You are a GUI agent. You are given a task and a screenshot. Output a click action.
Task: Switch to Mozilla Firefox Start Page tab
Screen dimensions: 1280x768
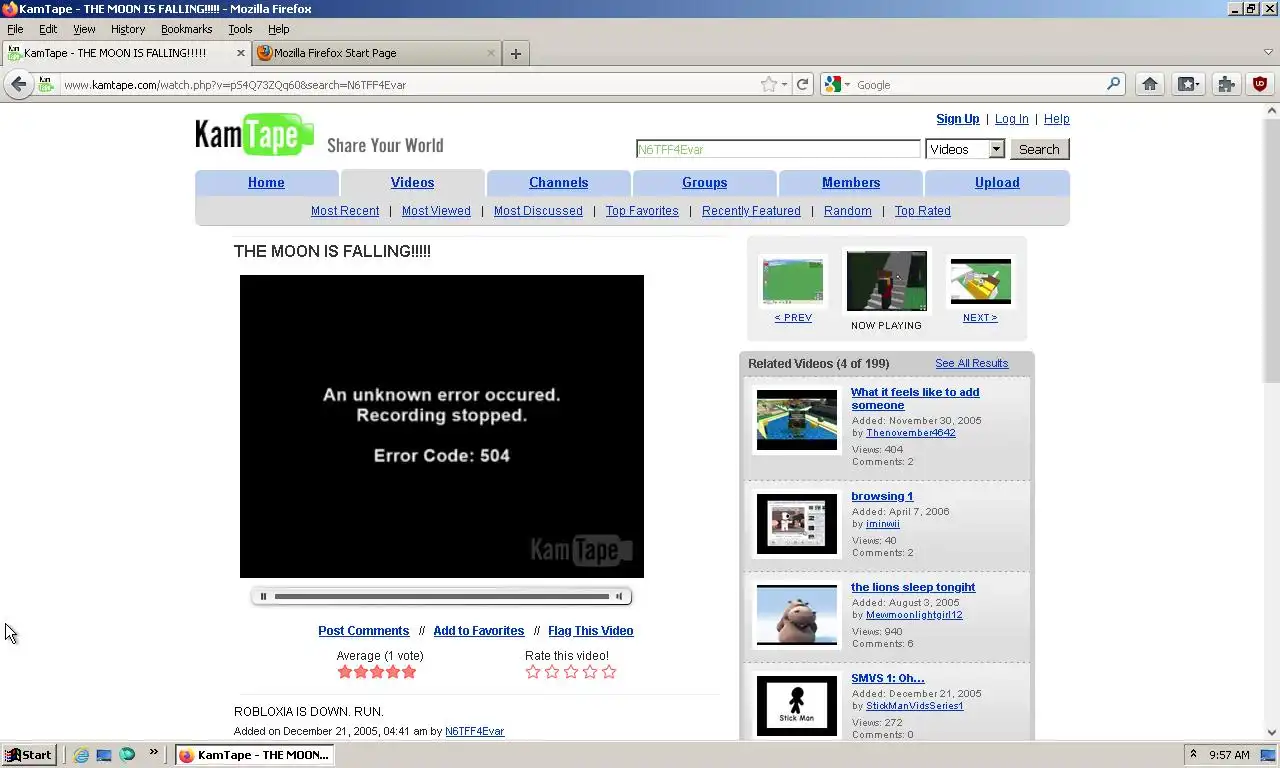(376, 53)
